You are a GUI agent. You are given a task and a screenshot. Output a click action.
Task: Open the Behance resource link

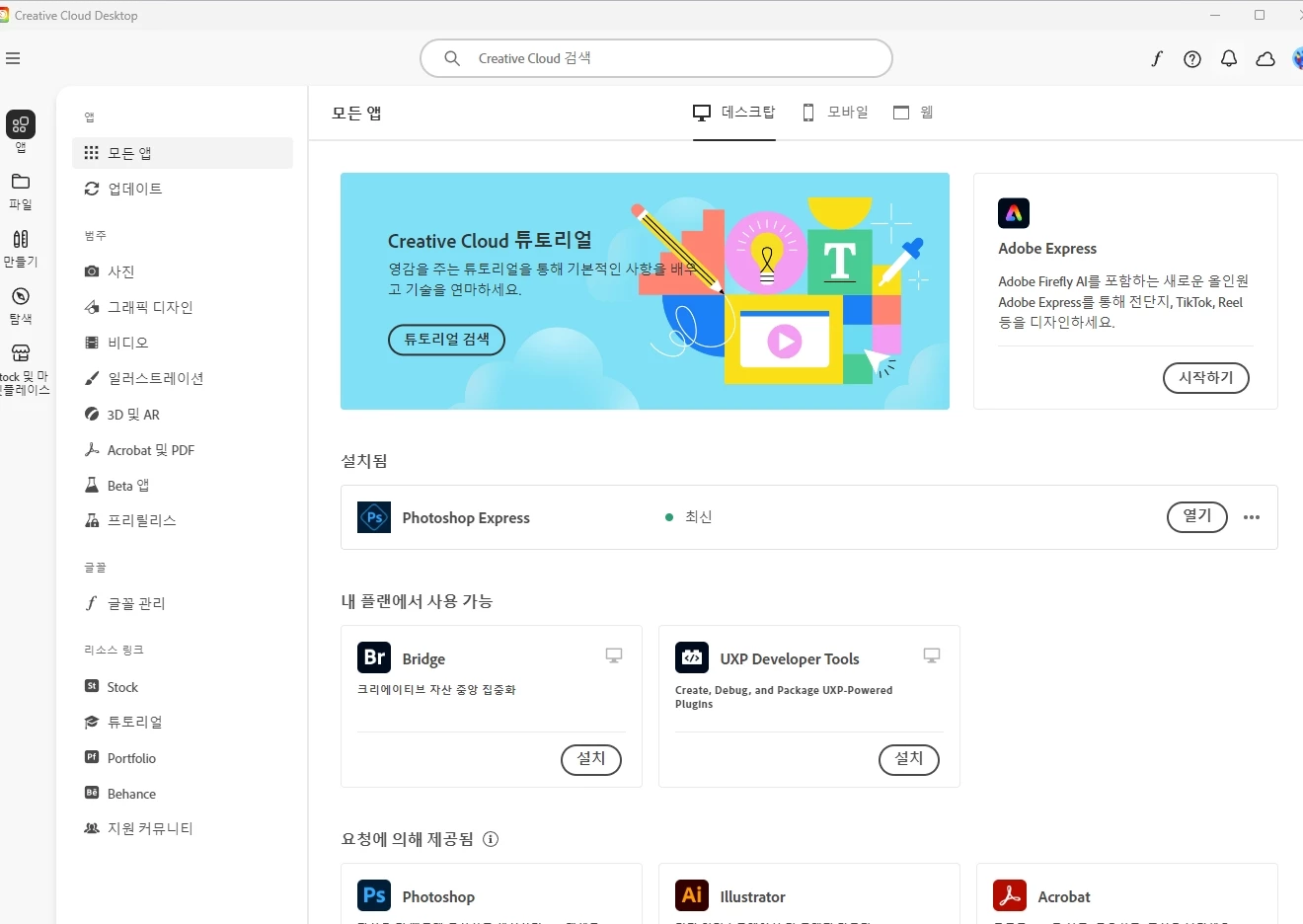click(x=183, y=794)
